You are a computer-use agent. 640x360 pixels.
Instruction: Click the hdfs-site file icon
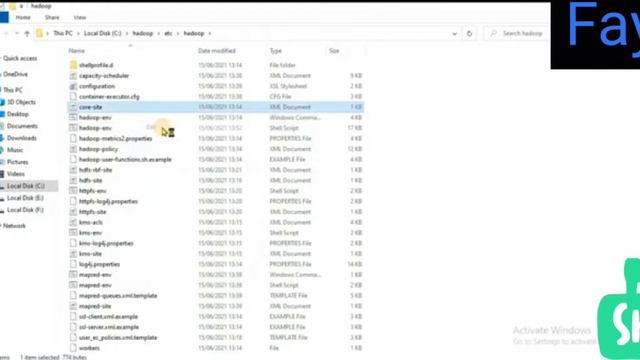(73, 180)
